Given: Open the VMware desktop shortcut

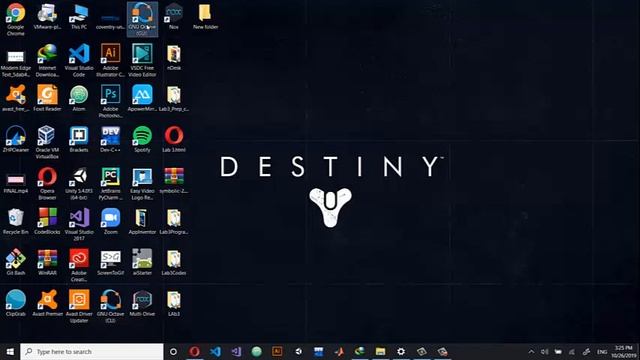Looking at the screenshot, I should point(47,16).
